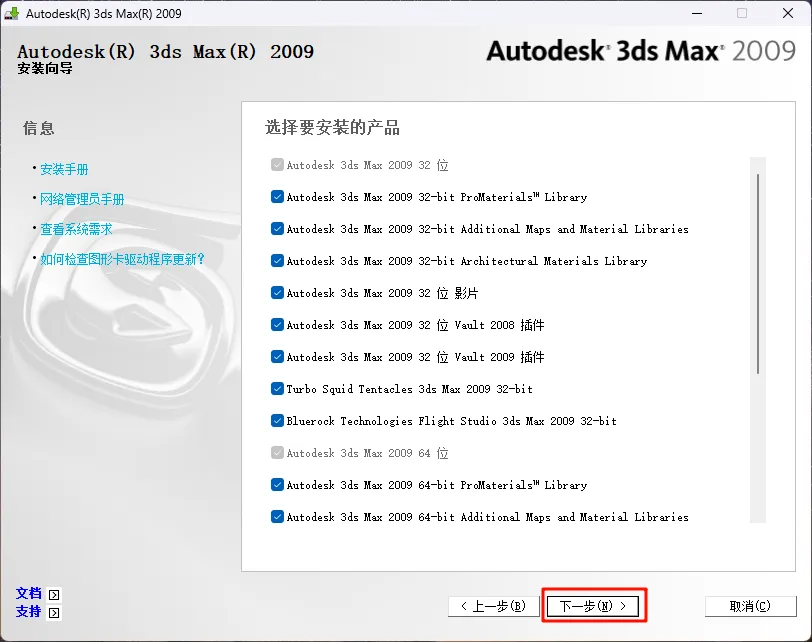Open the 文档 link
This screenshot has width=812, height=642.
28,593
